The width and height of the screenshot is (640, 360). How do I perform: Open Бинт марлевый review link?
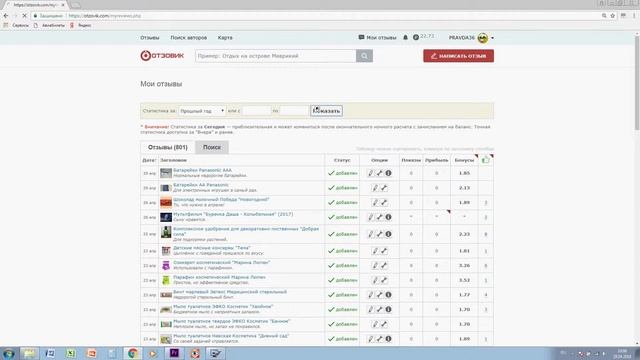(x=230, y=292)
